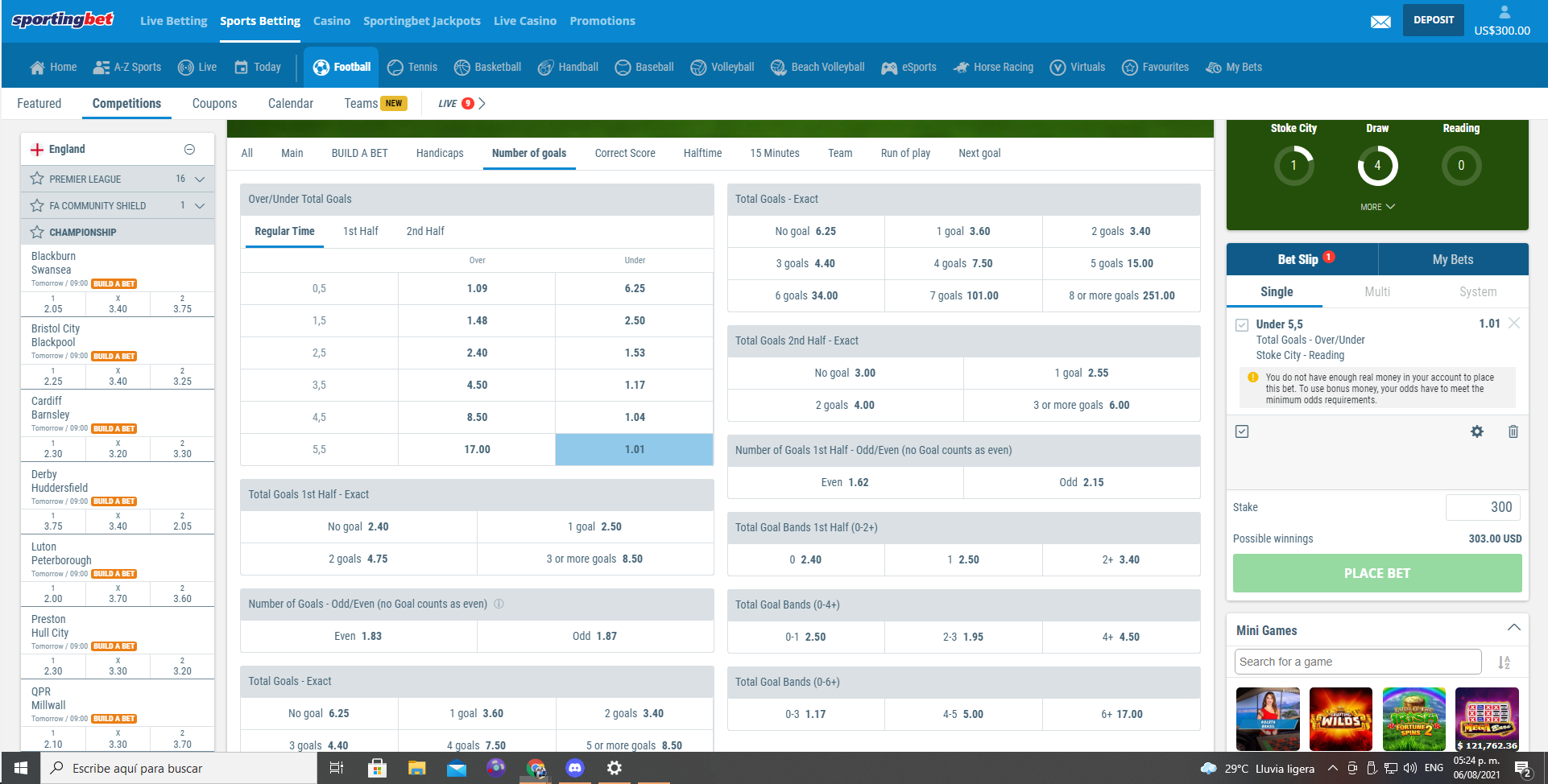Show odd/even market info icon
This screenshot has width=1548, height=784.
(499, 604)
